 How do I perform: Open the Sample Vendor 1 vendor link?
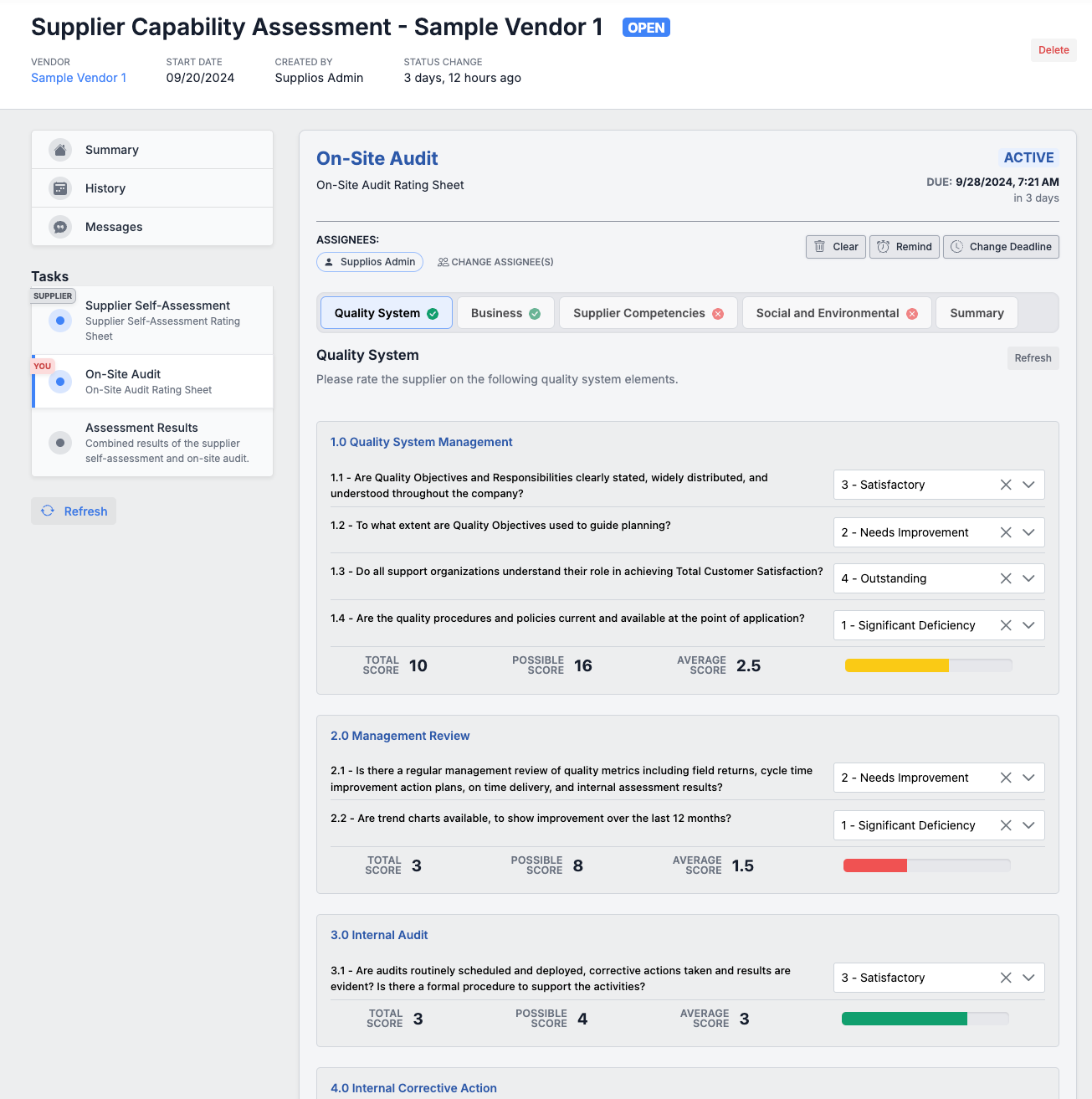(x=79, y=78)
